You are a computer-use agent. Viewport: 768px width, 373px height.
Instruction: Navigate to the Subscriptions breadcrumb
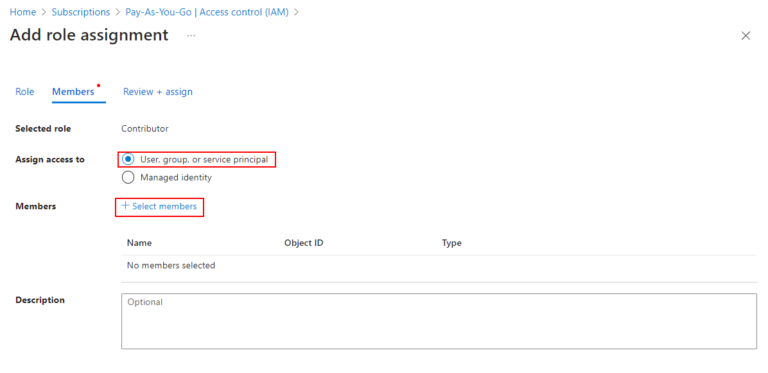(81, 12)
